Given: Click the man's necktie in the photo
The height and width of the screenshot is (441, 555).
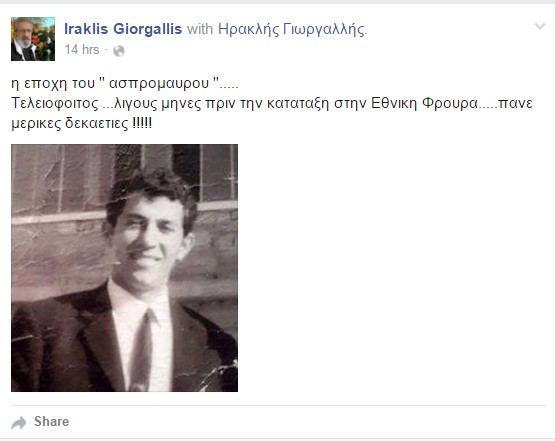Looking at the screenshot, I should tap(144, 350).
